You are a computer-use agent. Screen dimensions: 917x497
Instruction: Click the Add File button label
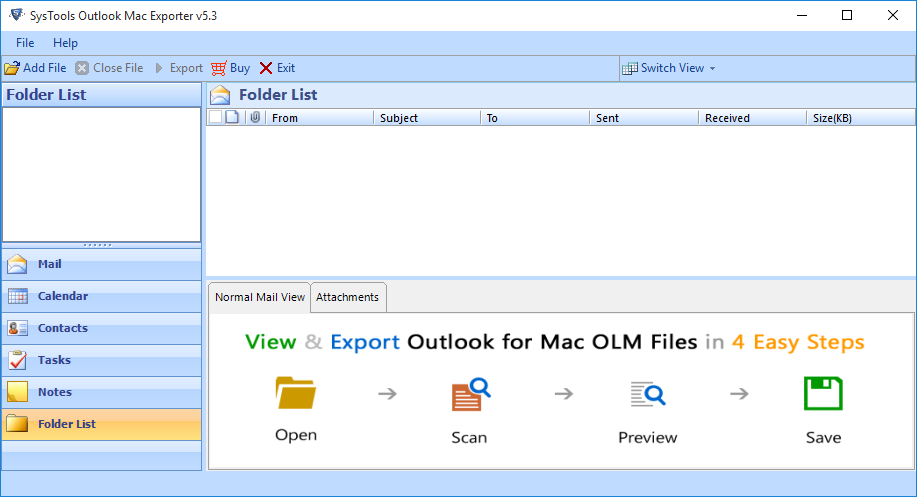click(44, 68)
